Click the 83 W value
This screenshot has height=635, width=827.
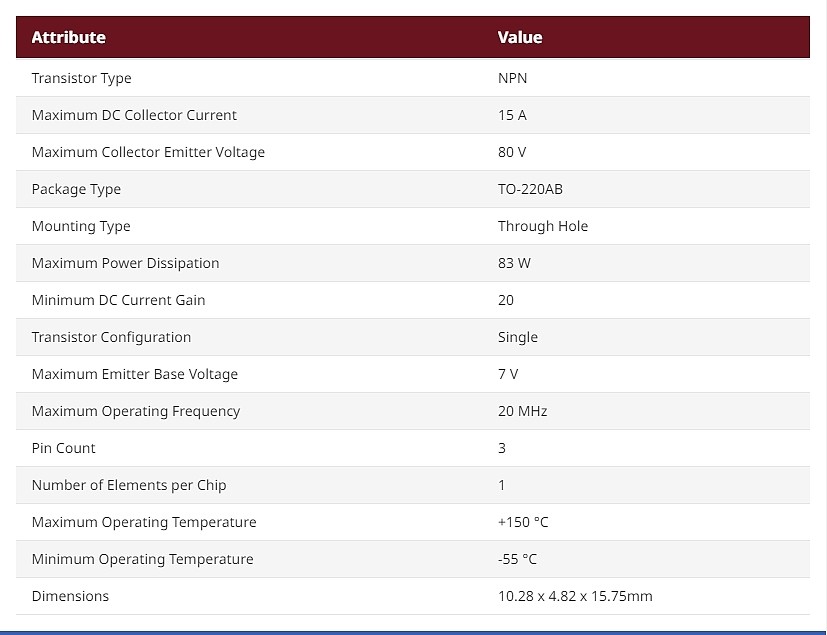pos(514,263)
